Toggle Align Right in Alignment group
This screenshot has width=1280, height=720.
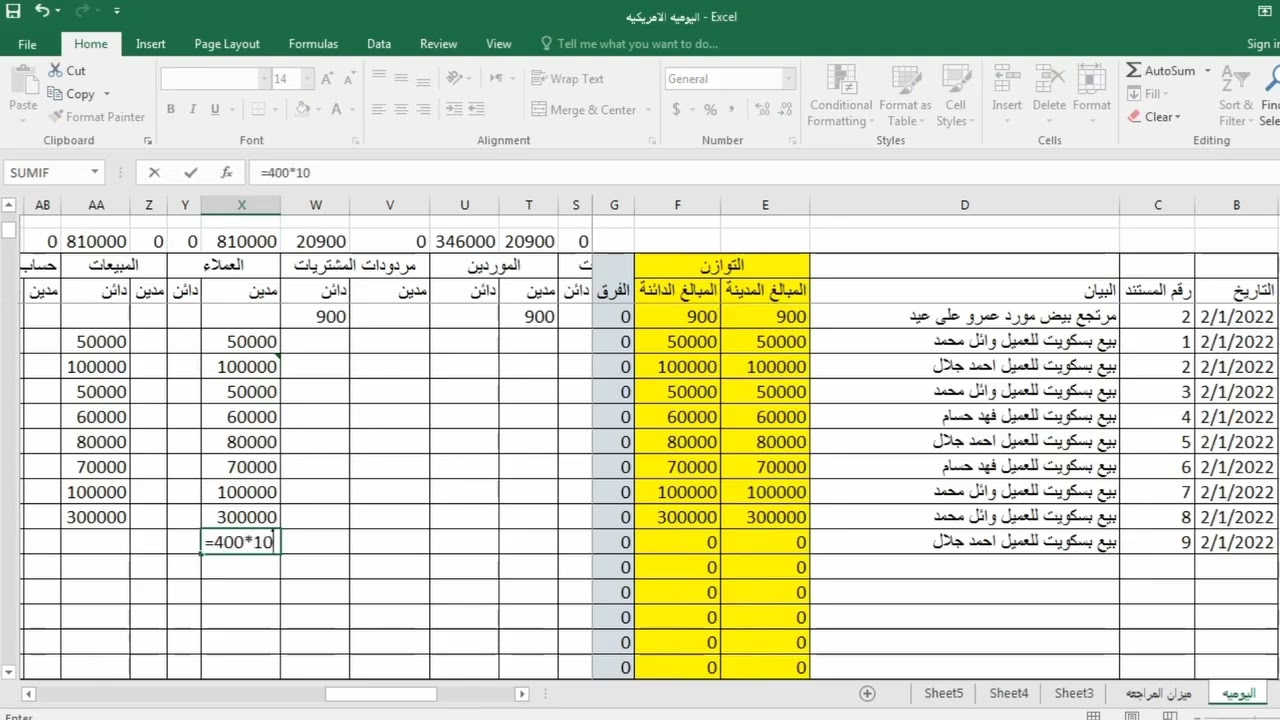[x=424, y=110]
